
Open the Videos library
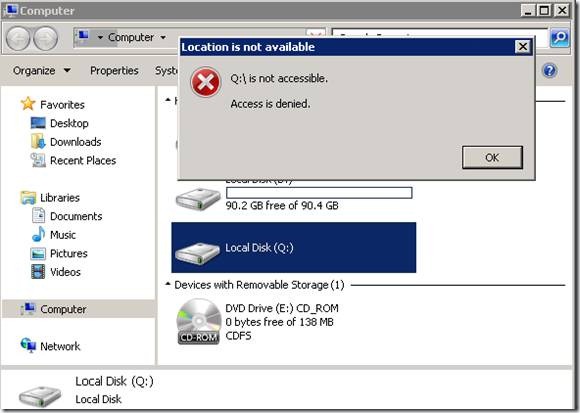(x=65, y=272)
